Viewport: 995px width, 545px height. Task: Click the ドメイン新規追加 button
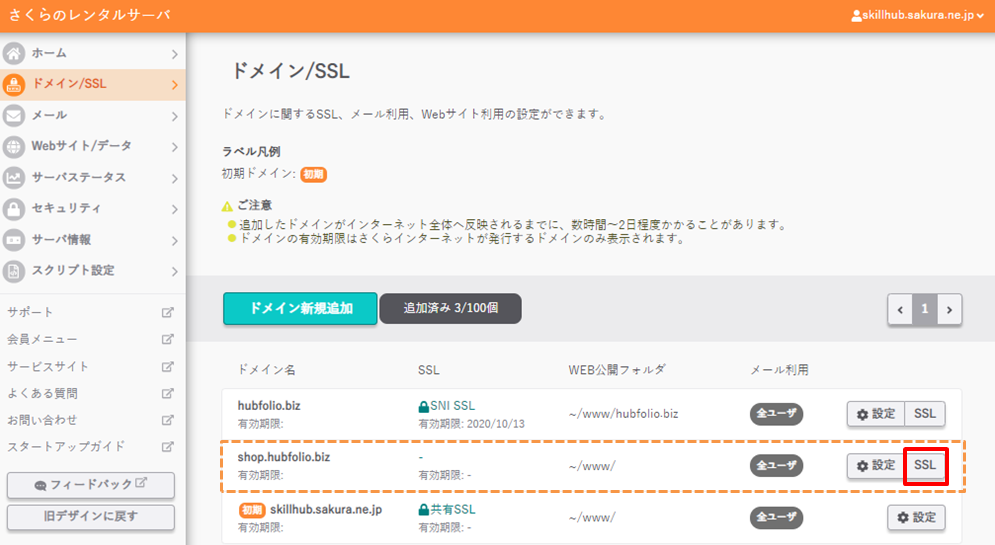pyautogui.click(x=300, y=308)
